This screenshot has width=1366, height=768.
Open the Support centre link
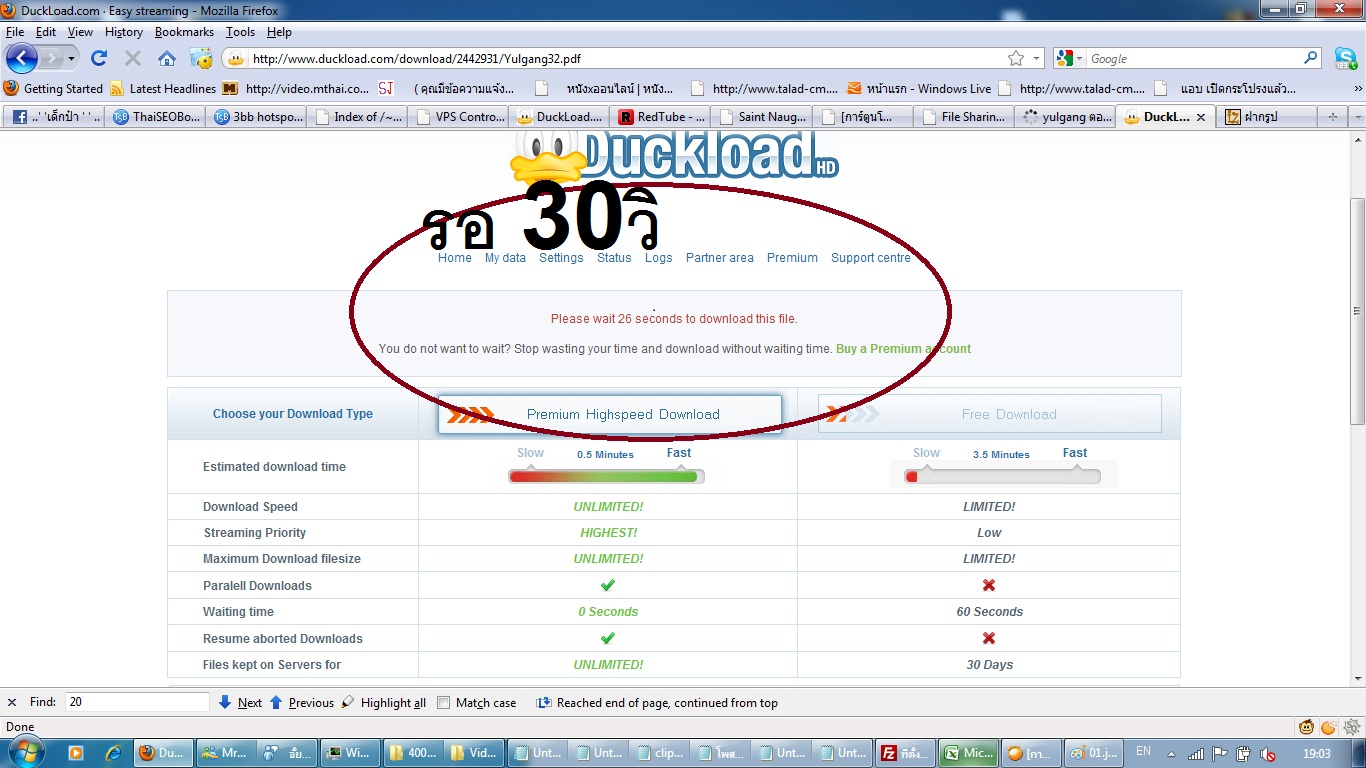coord(871,258)
